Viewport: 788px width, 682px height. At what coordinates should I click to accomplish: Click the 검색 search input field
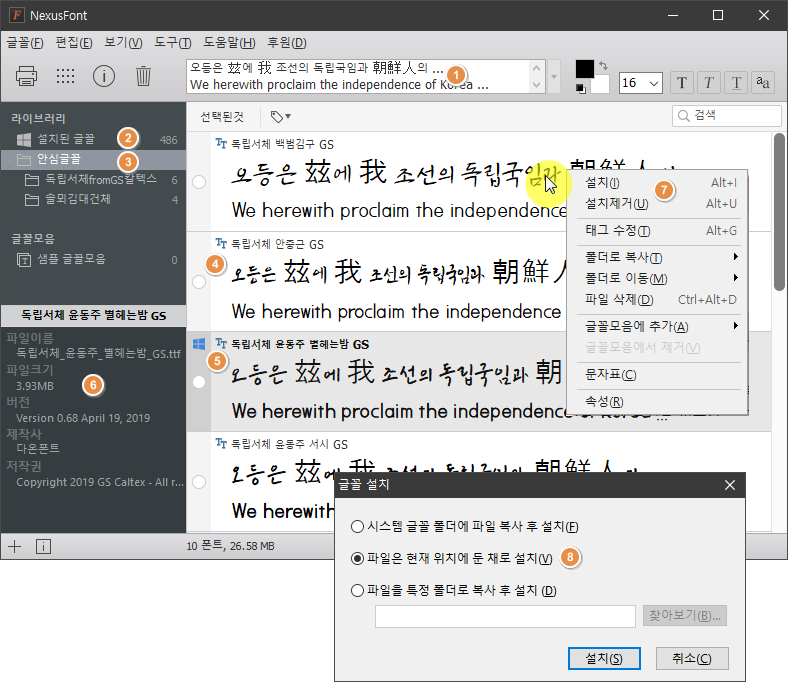tap(727, 116)
